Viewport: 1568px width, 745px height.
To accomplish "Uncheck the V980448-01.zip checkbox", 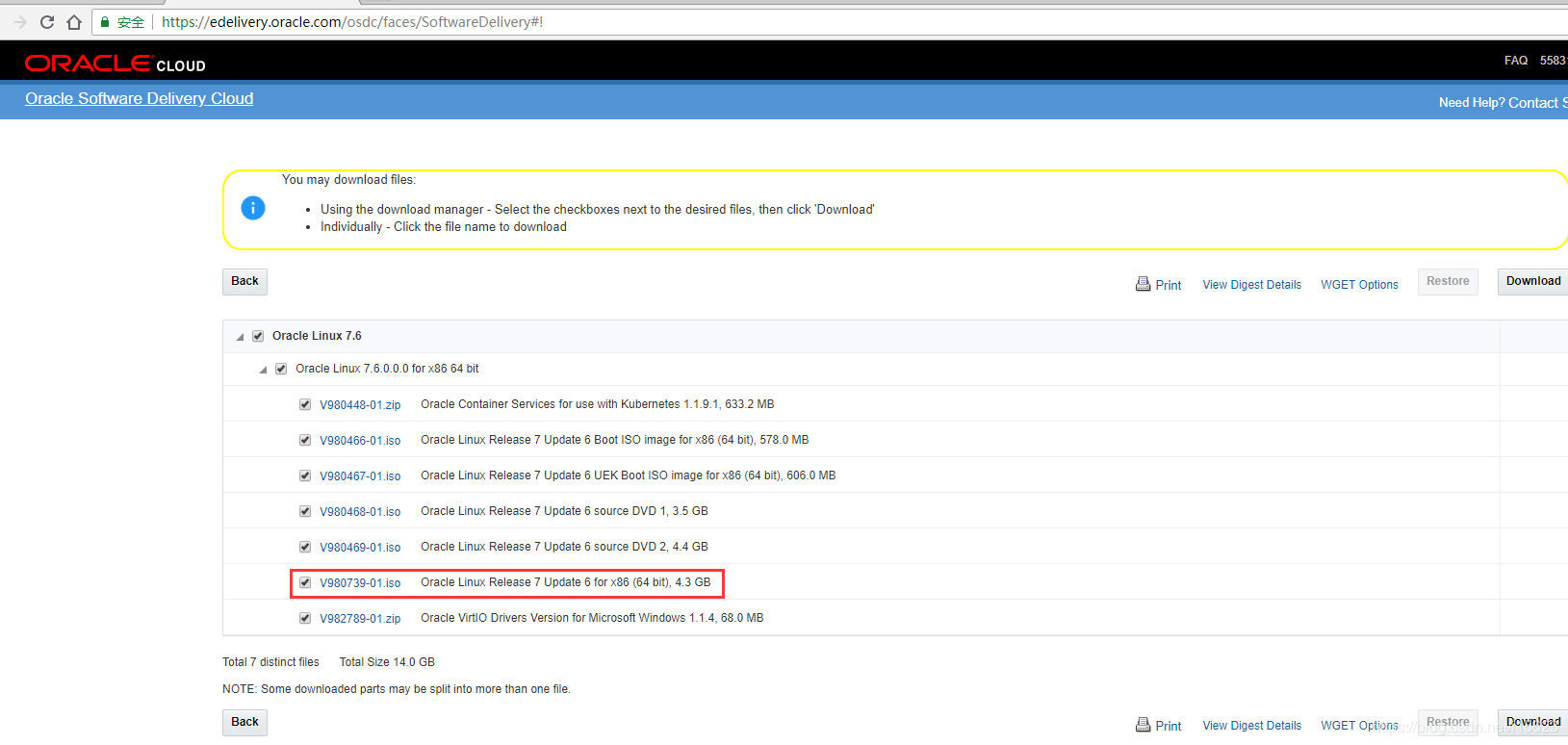I will 305,404.
